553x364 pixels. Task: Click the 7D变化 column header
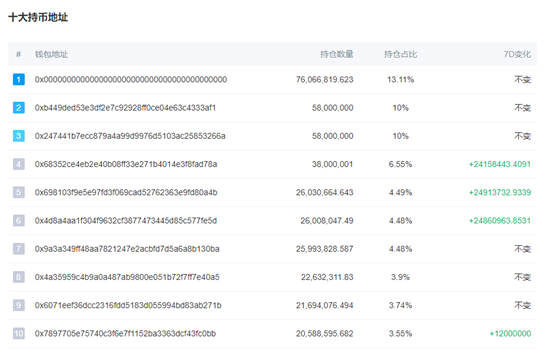coord(517,54)
